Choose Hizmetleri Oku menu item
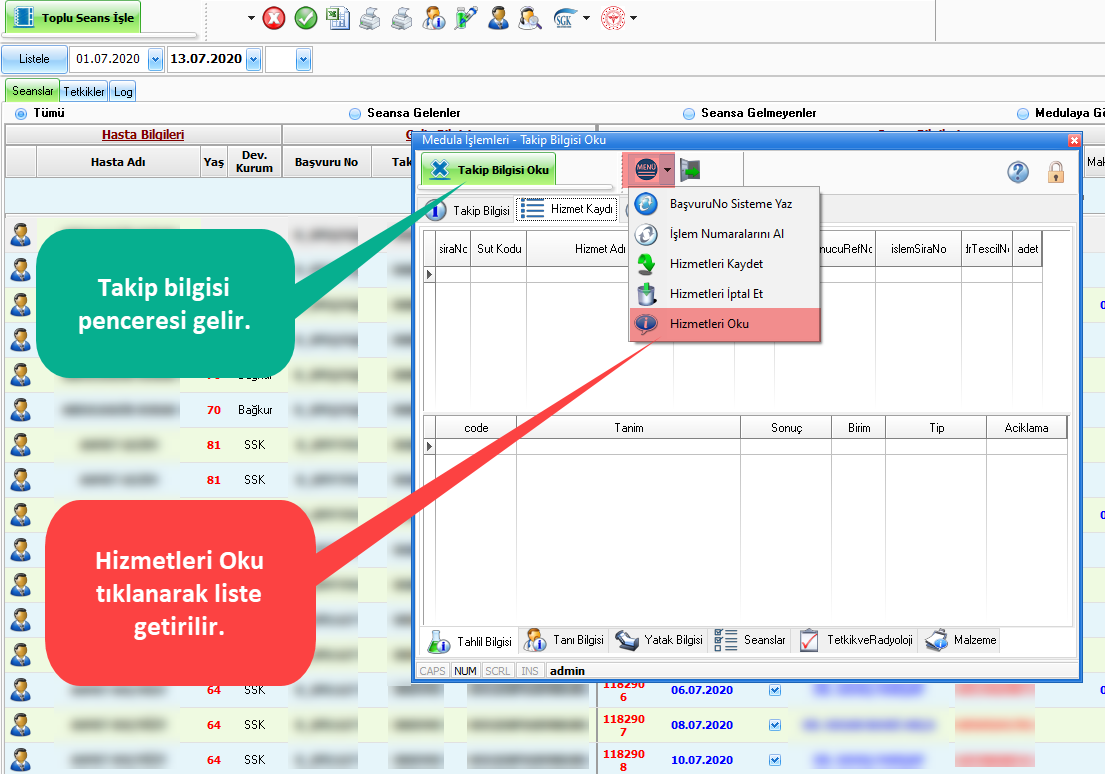This screenshot has height=774, width=1105. point(724,324)
